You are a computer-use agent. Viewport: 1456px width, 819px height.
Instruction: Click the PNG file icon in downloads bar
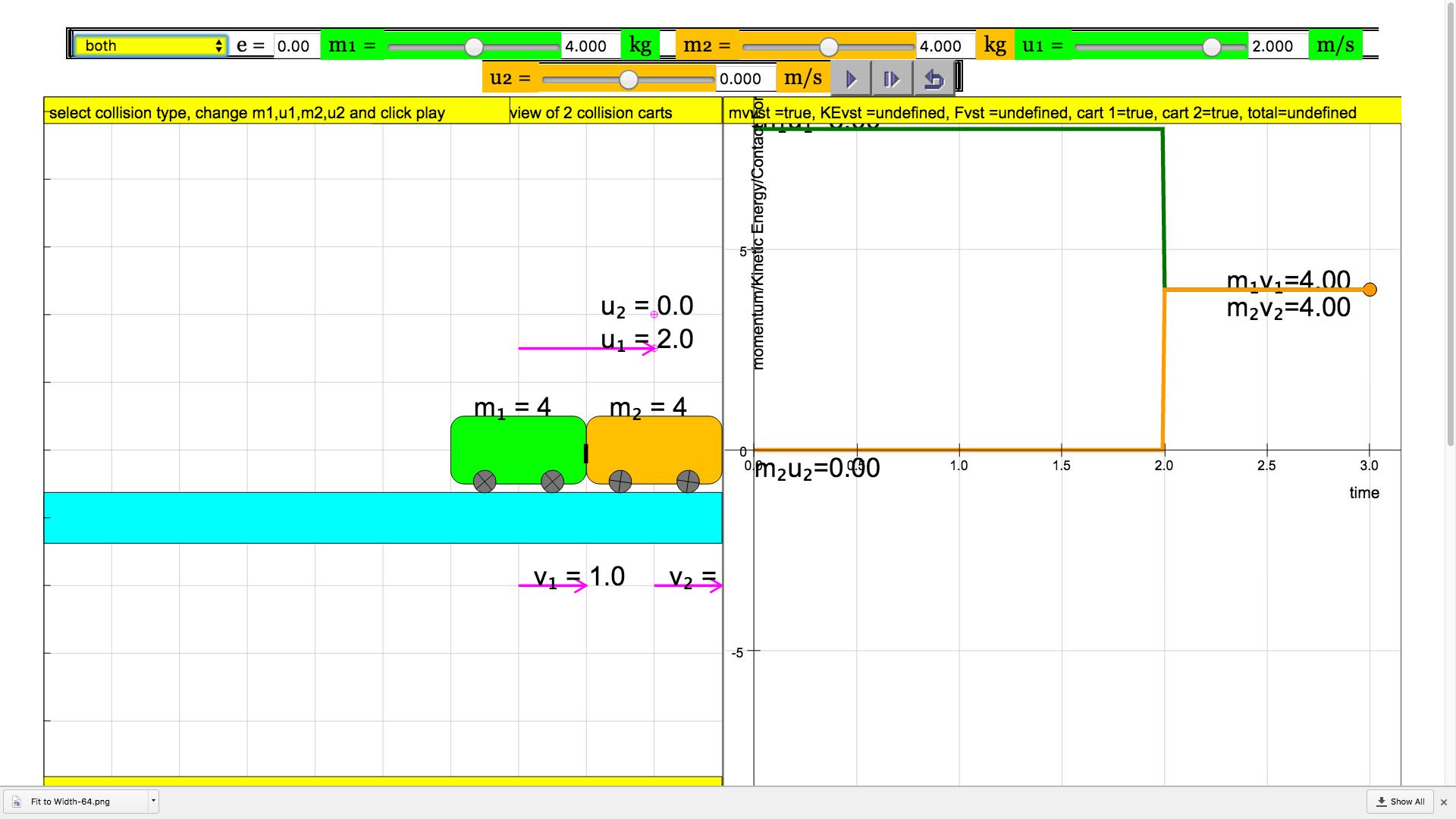coord(17,802)
